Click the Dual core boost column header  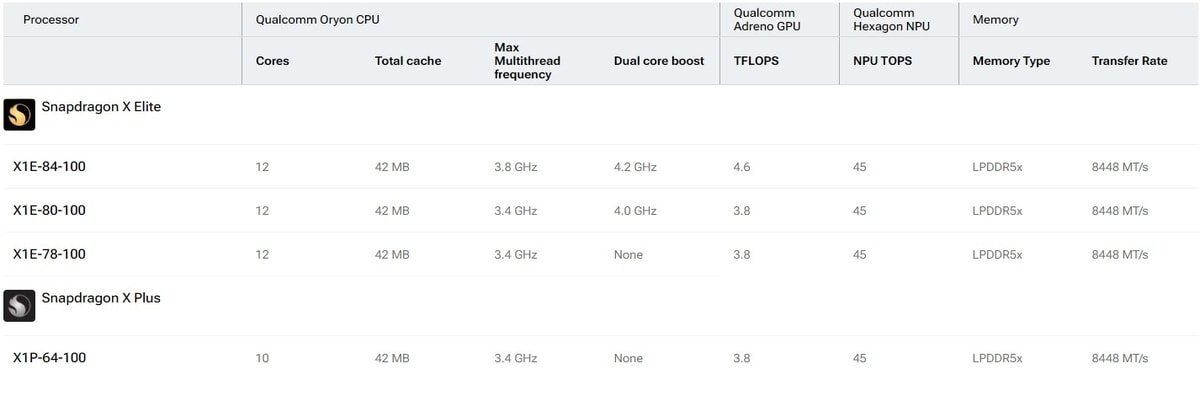[659, 61]
